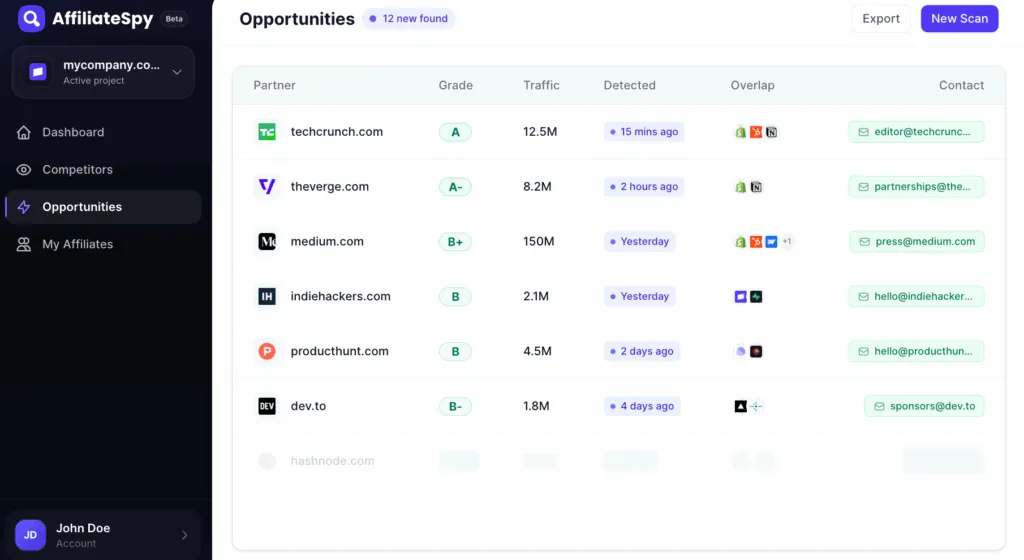Click the Competitors eye icon
The height and width of the screenshot is (560, 1024).
(24, 169)
